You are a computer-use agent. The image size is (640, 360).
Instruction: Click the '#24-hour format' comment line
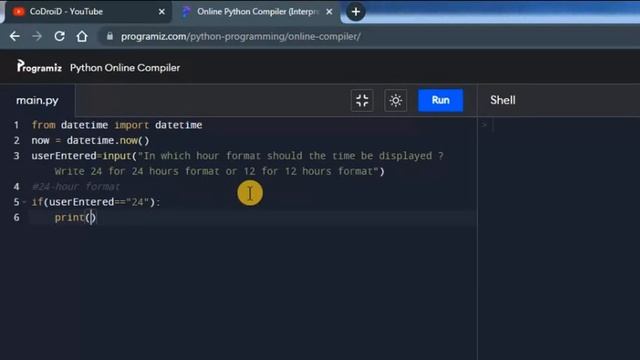click(76, 187)
